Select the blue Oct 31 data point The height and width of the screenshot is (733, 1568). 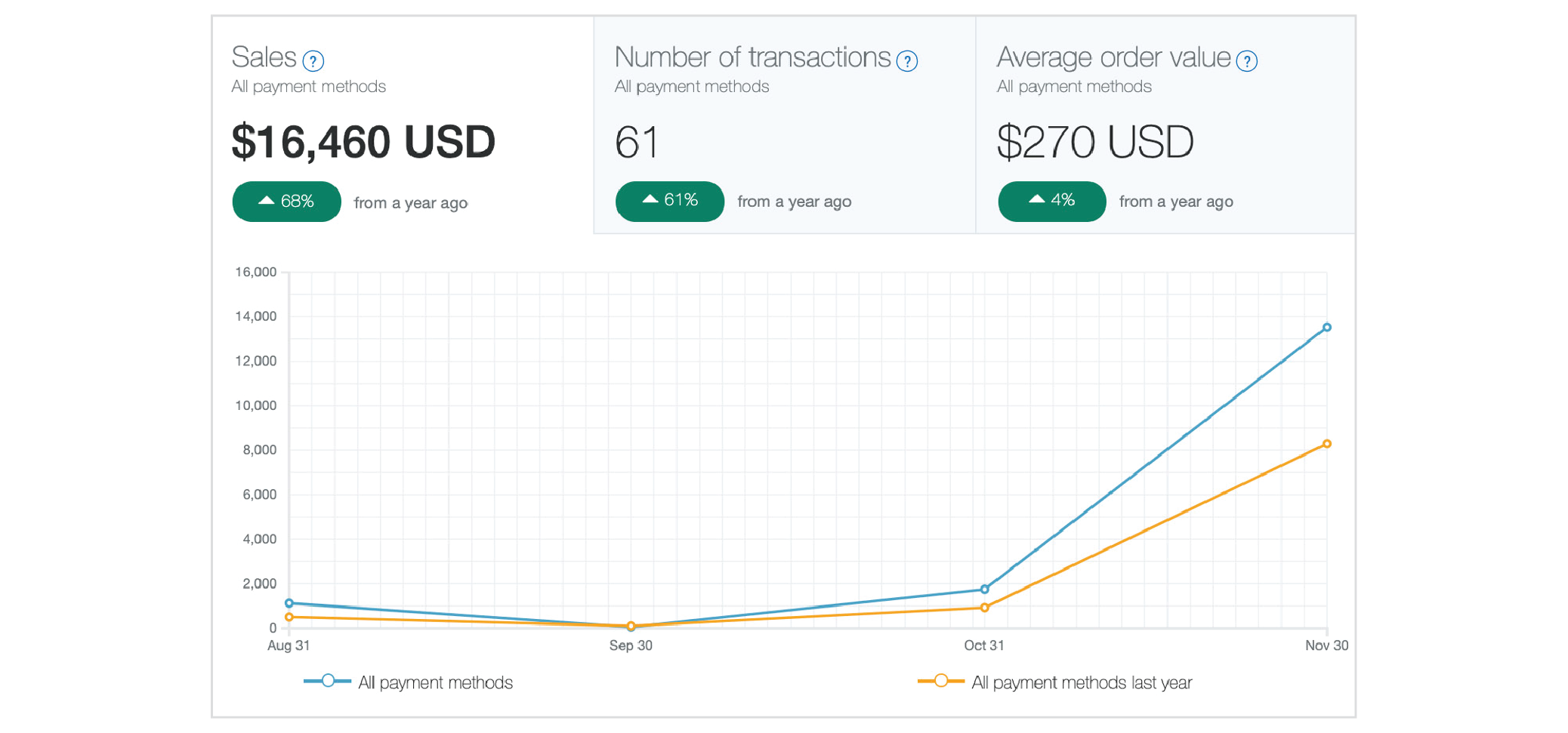pos(985,589)
